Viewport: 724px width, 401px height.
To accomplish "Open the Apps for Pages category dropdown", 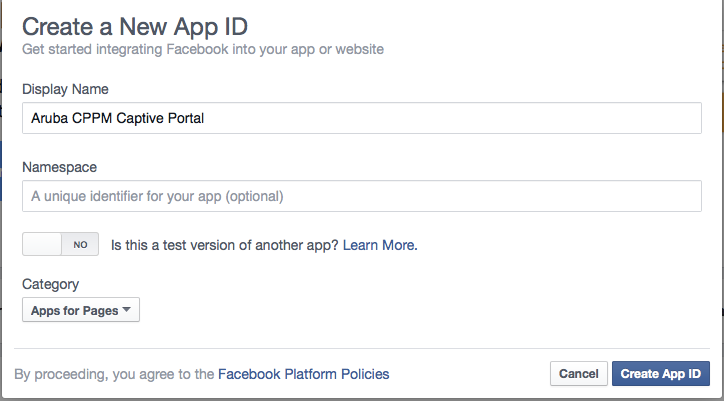I will (81, 310).
